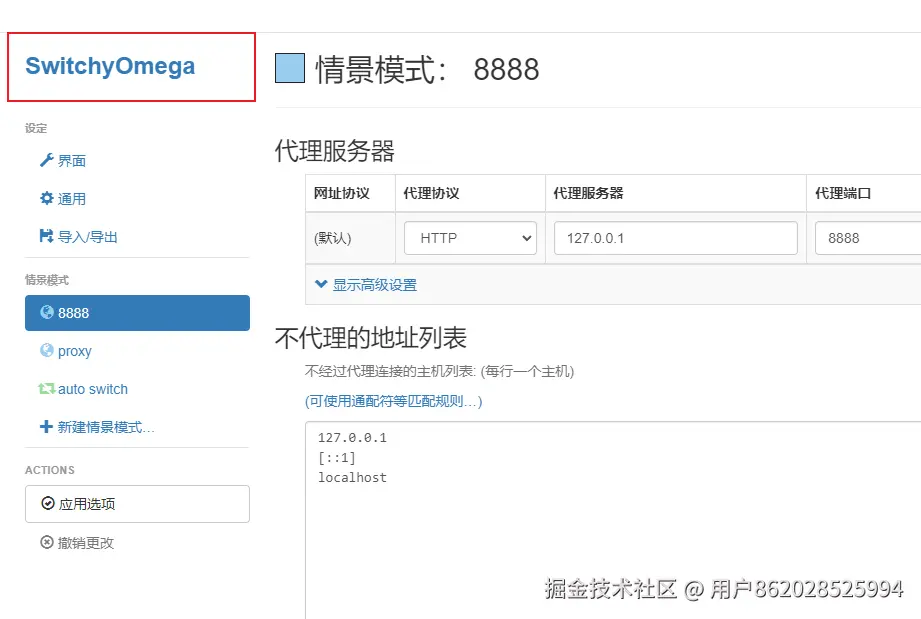Click the cancel icon beside 撤销更改
The image size is (921, 619).
point(47,542)
